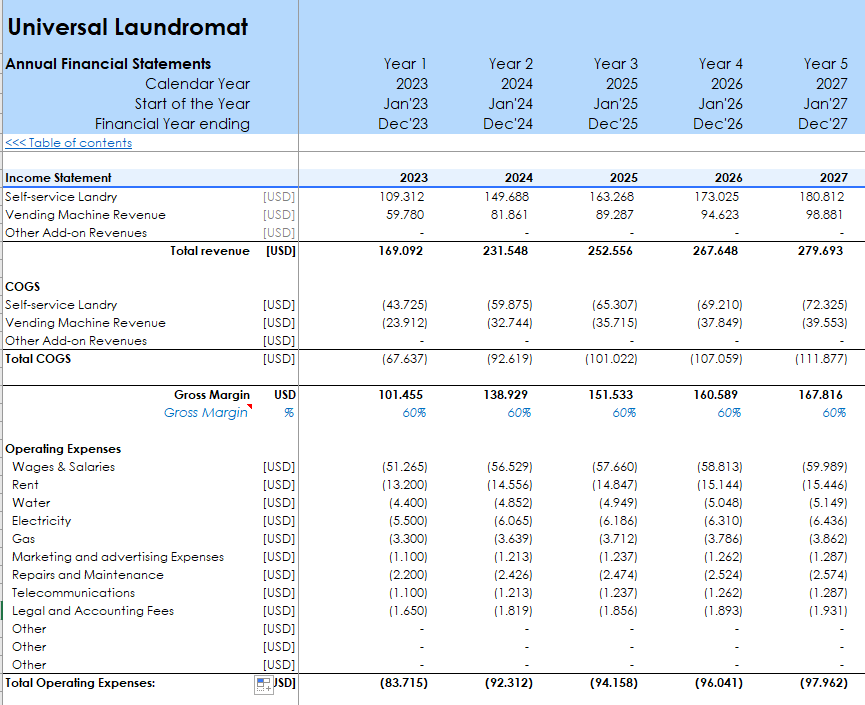Click the red comment marker on Gross Margin

[x=249, y=407]
